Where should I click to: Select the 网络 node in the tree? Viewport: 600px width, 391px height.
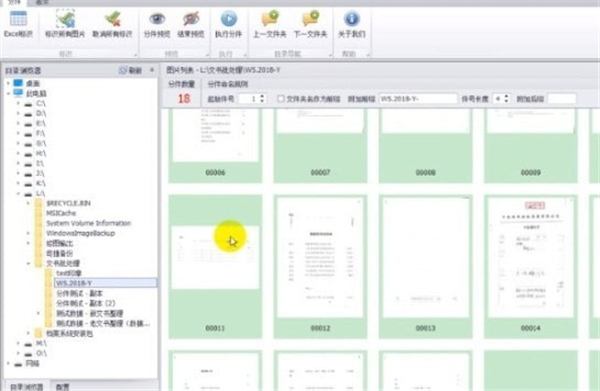point(32,363)
